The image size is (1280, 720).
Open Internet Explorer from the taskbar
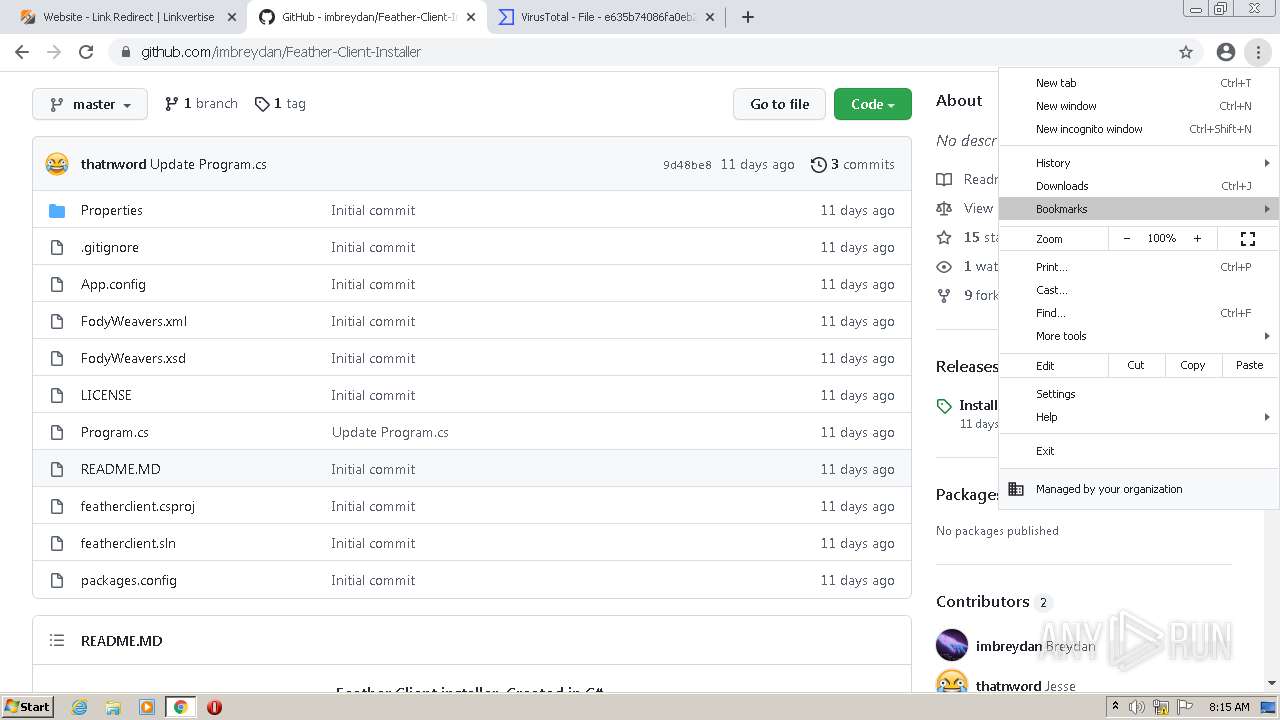[80, 707]
